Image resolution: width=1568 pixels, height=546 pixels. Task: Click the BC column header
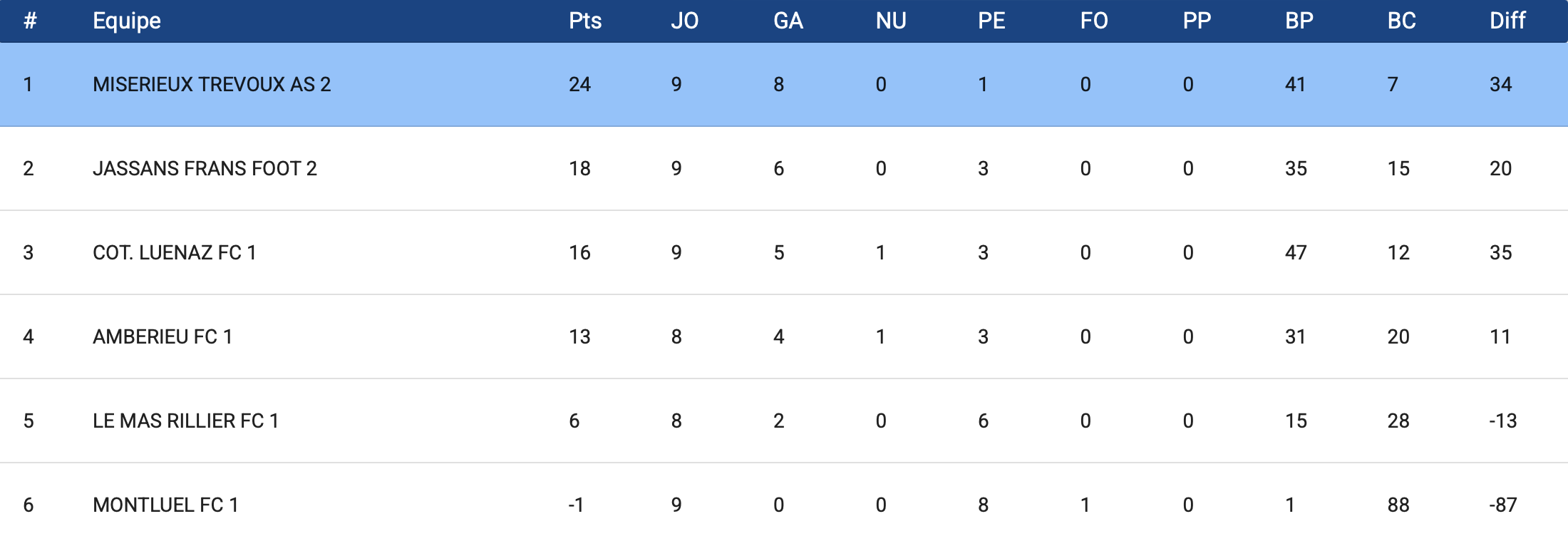tap(1401, 21)
